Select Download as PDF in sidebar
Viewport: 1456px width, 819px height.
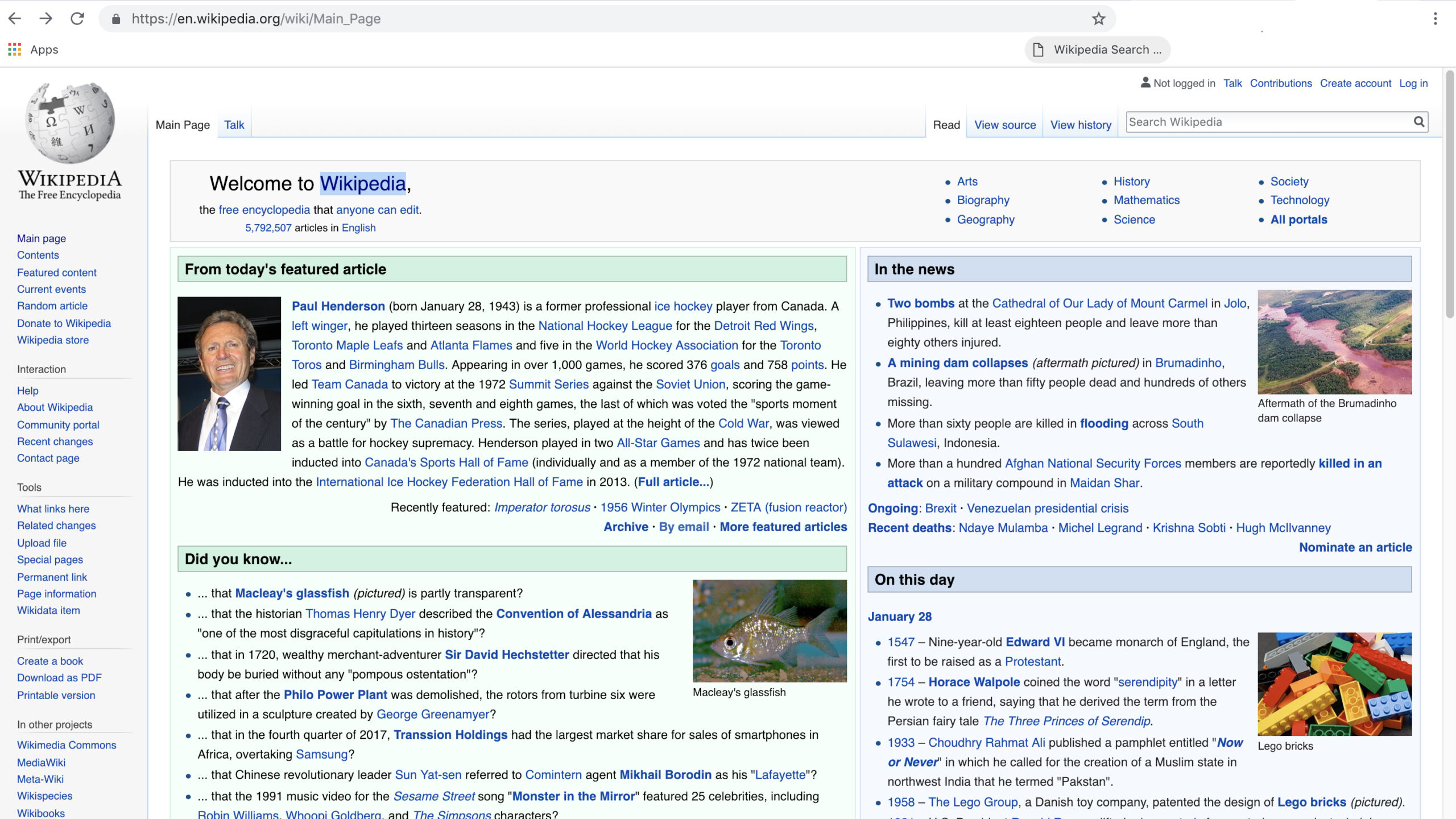tap(59, 677)
